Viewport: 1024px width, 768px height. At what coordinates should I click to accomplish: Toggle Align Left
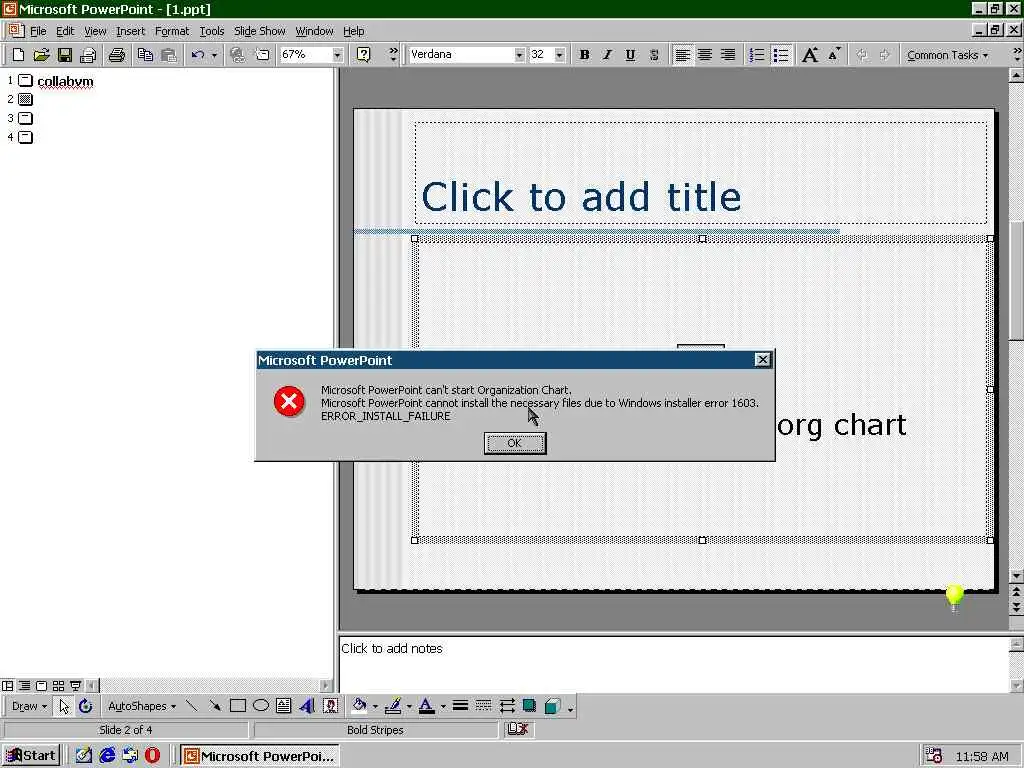(682, 55)
